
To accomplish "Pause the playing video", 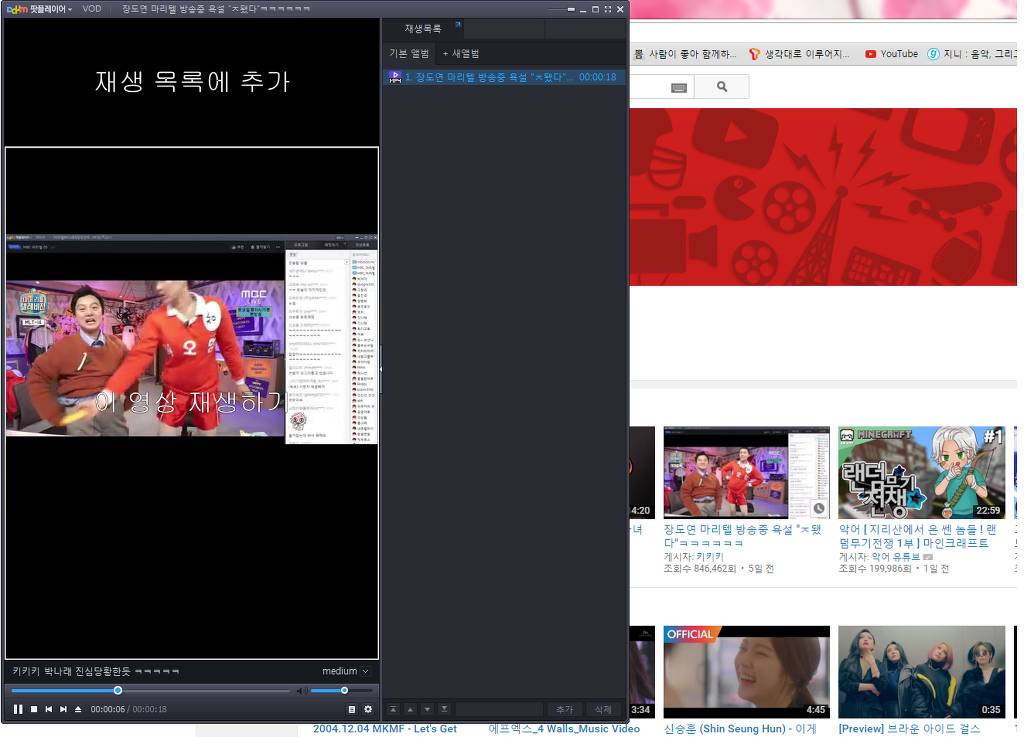I will pos(18,709).
